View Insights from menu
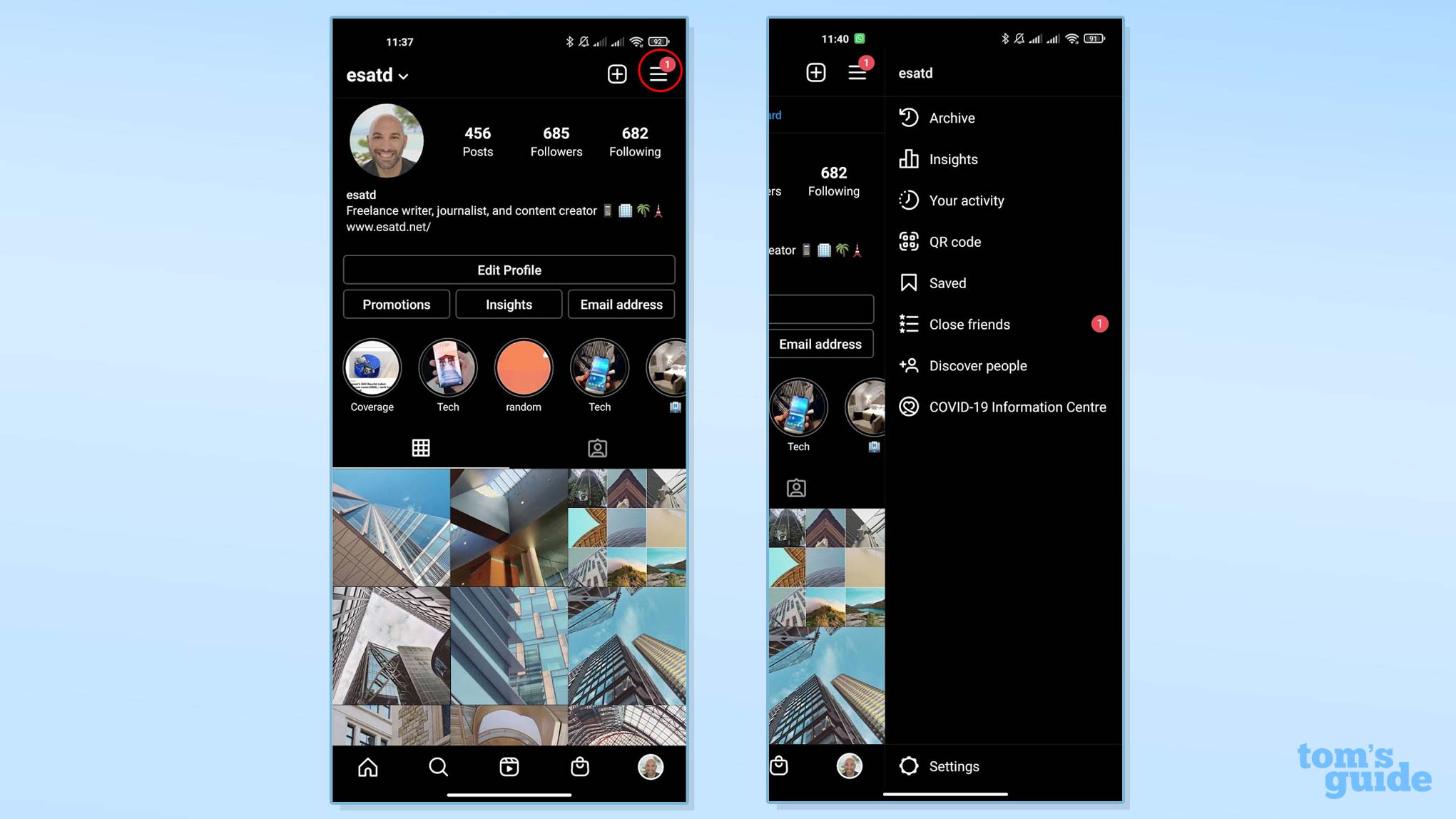This screenshot has width=1456, height=819. click(953, 159)
